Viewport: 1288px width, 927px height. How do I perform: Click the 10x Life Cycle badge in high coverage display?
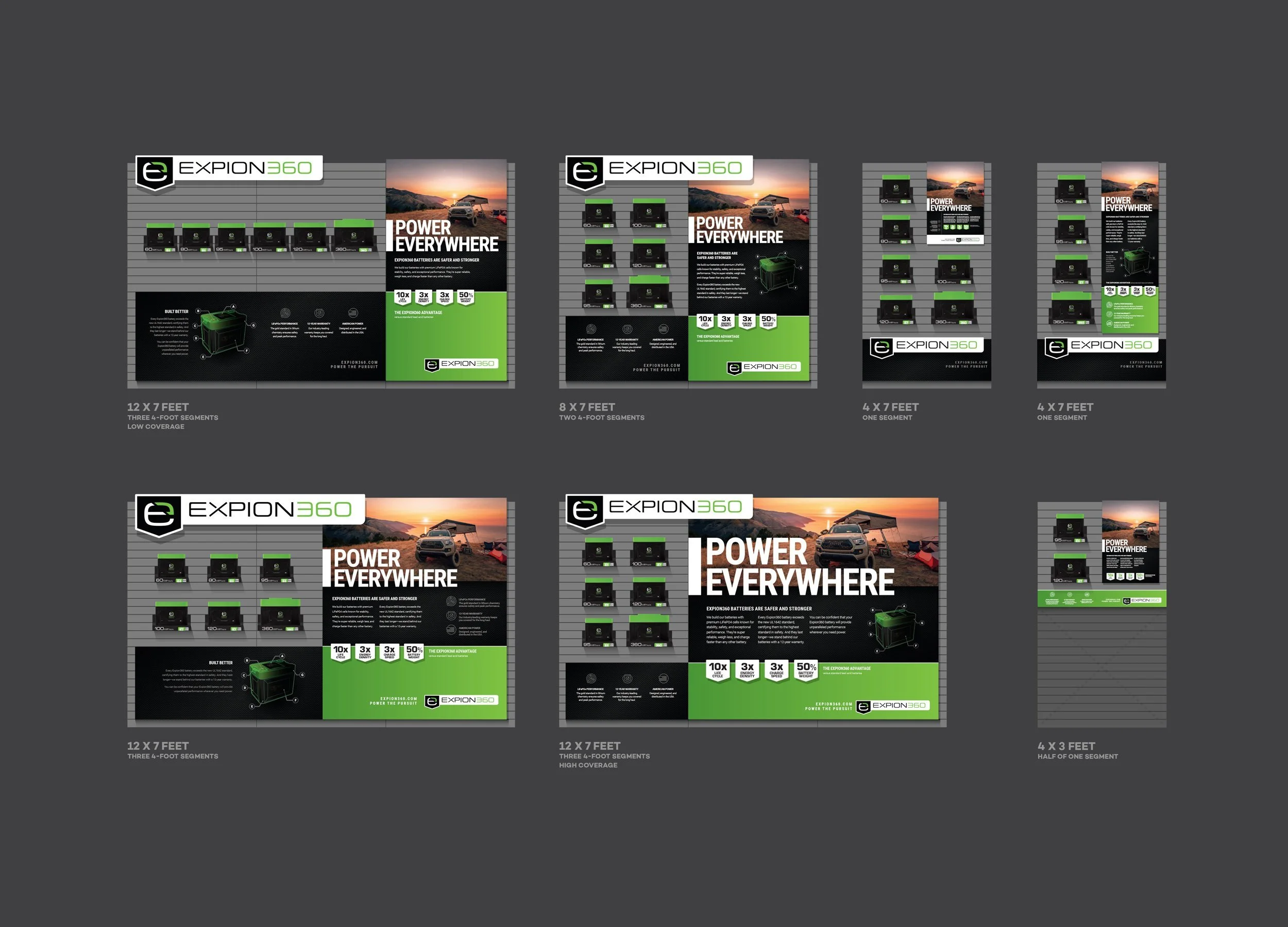tap(718, 669)
